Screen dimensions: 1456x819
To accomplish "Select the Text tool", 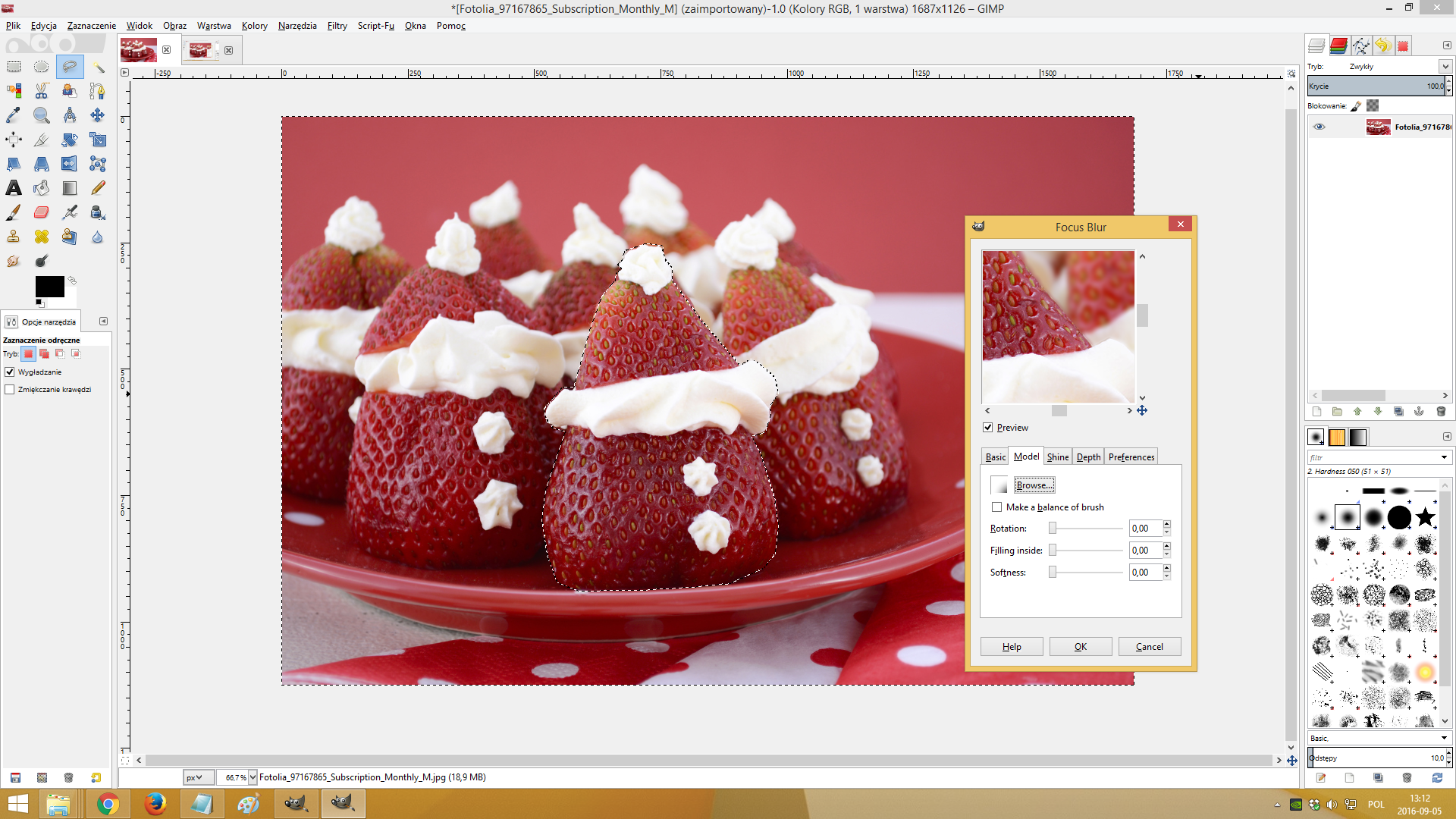I will (14, 188).
